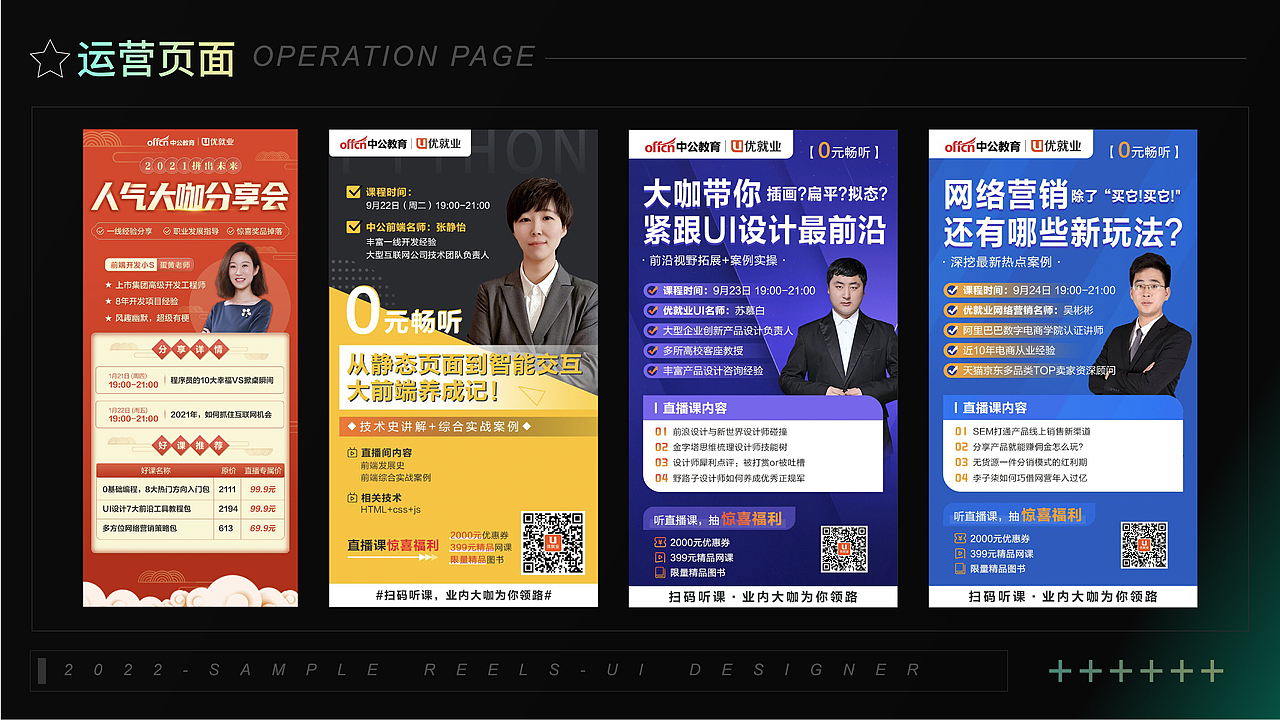Click the 限量精品图书 icon on the purple poster
1280x720 pixels.
[660, 573]
